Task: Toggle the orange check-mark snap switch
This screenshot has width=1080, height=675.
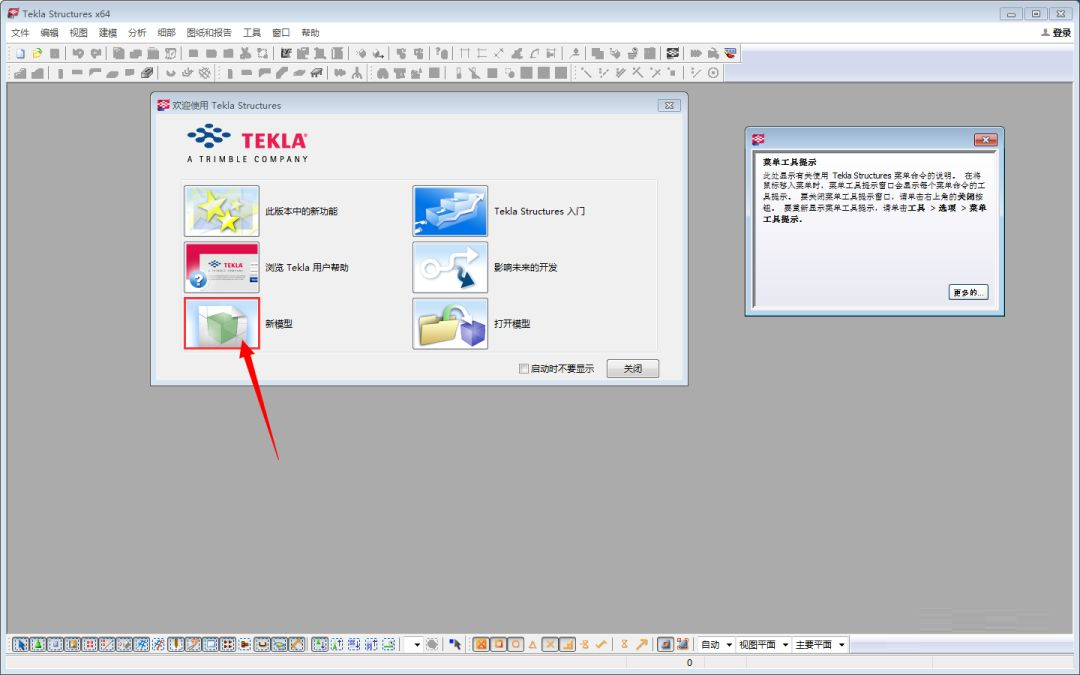Action: point(601,645)
